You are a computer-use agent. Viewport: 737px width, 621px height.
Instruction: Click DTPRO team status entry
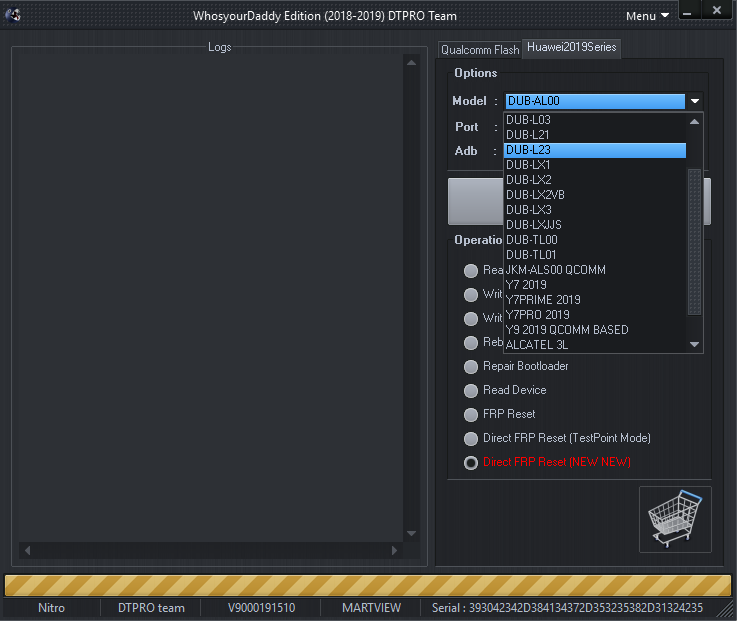(151, 608)
